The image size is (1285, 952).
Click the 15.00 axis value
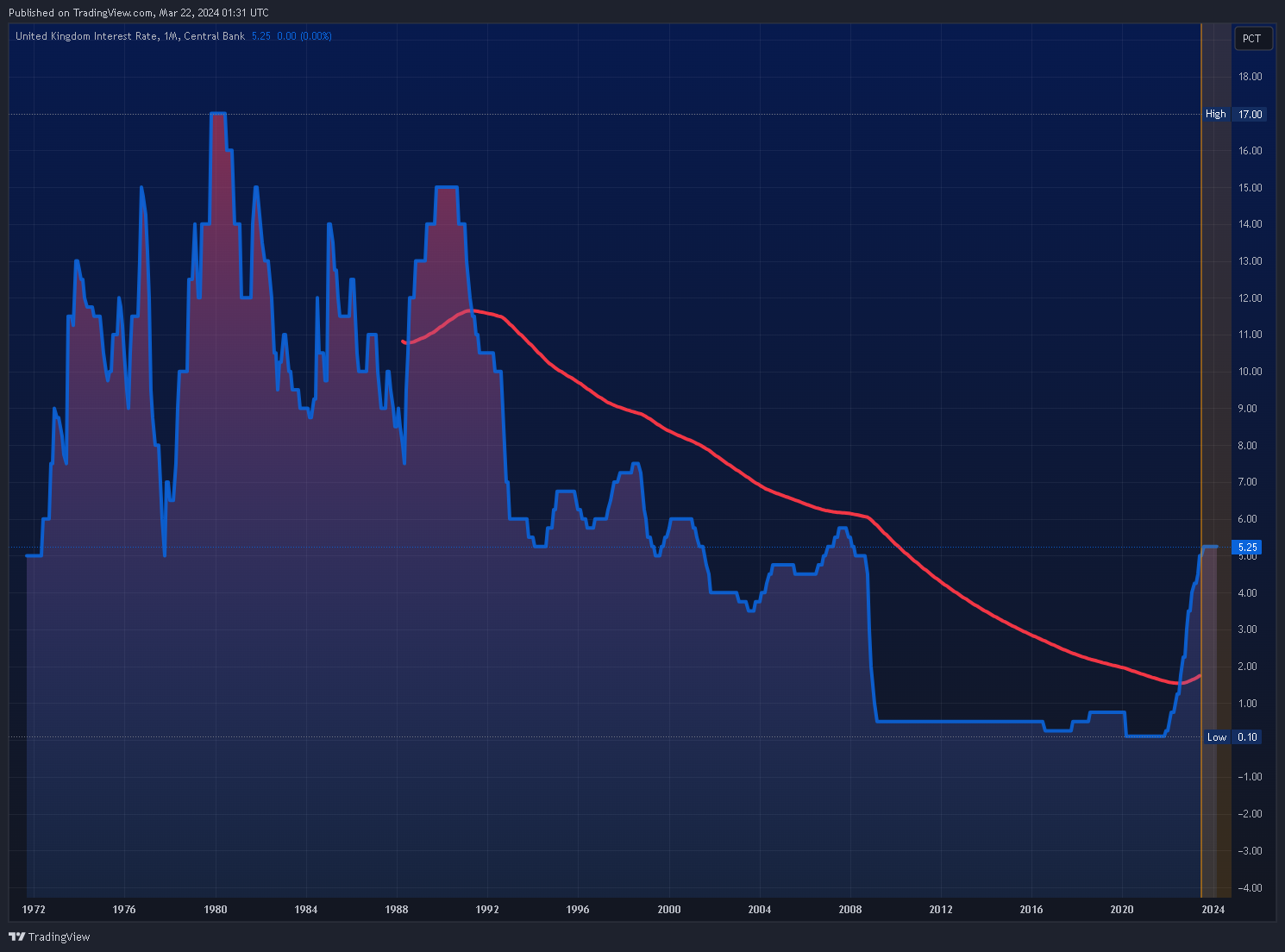[x=1250, y=188]
